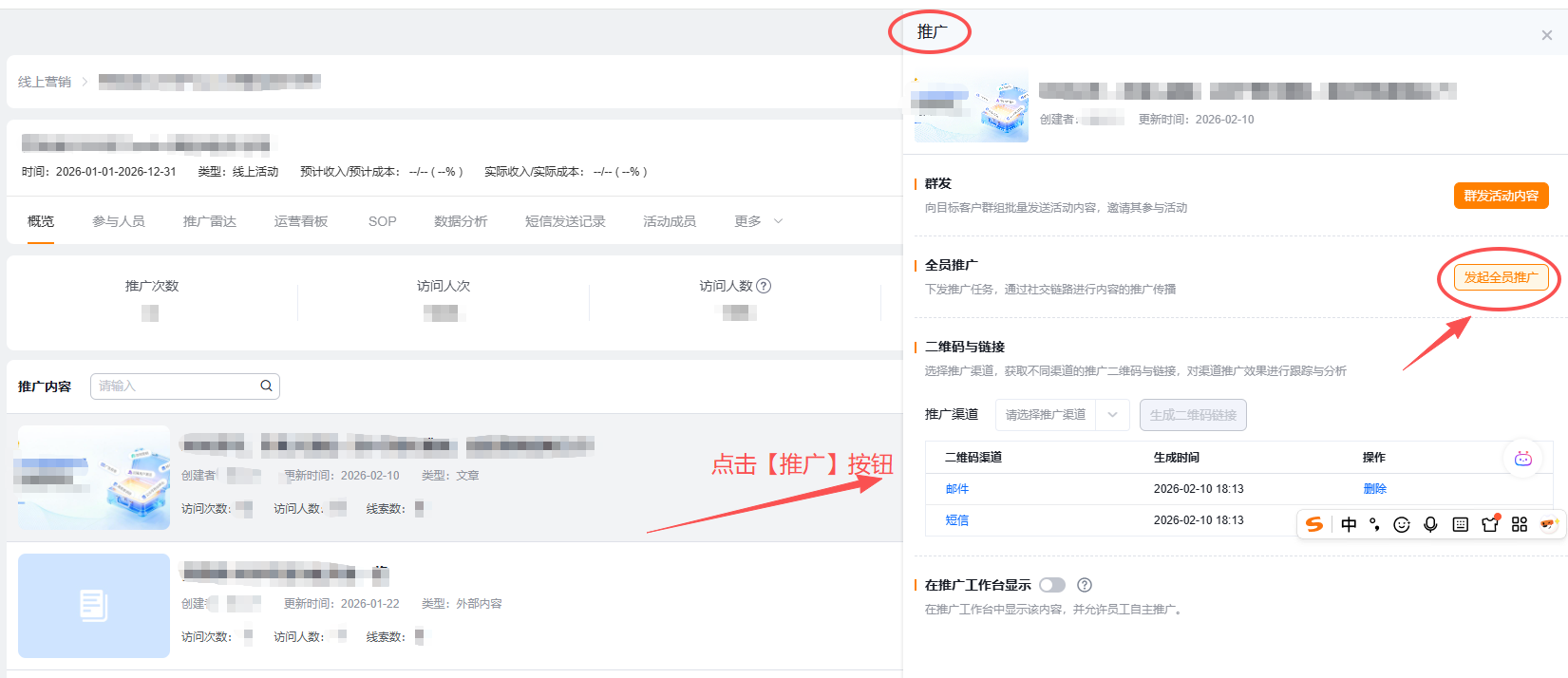Image resolution: width=1568 pixels, height=678 pixels.
Task: Delete the 邮件 QR channel row
Action: tap(1375, 489)
